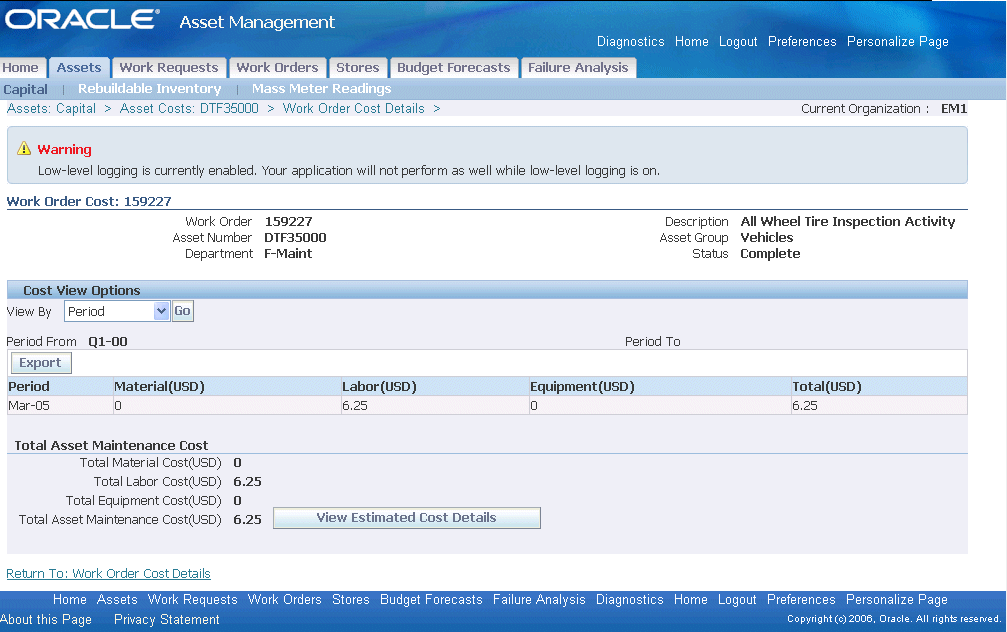Click the Oracle logo

click(81, 19)
